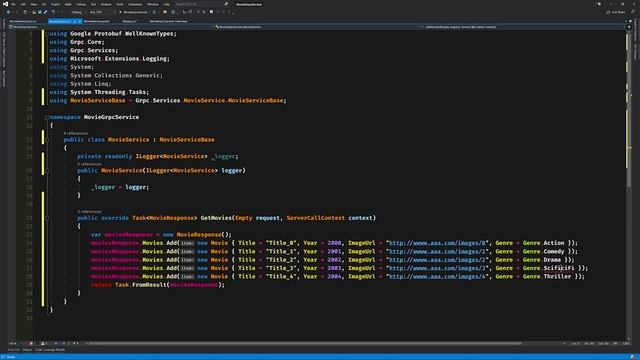This screenshot has height=360, width=640.
Task: Click the images/2 URL in code
Action: 438,260
